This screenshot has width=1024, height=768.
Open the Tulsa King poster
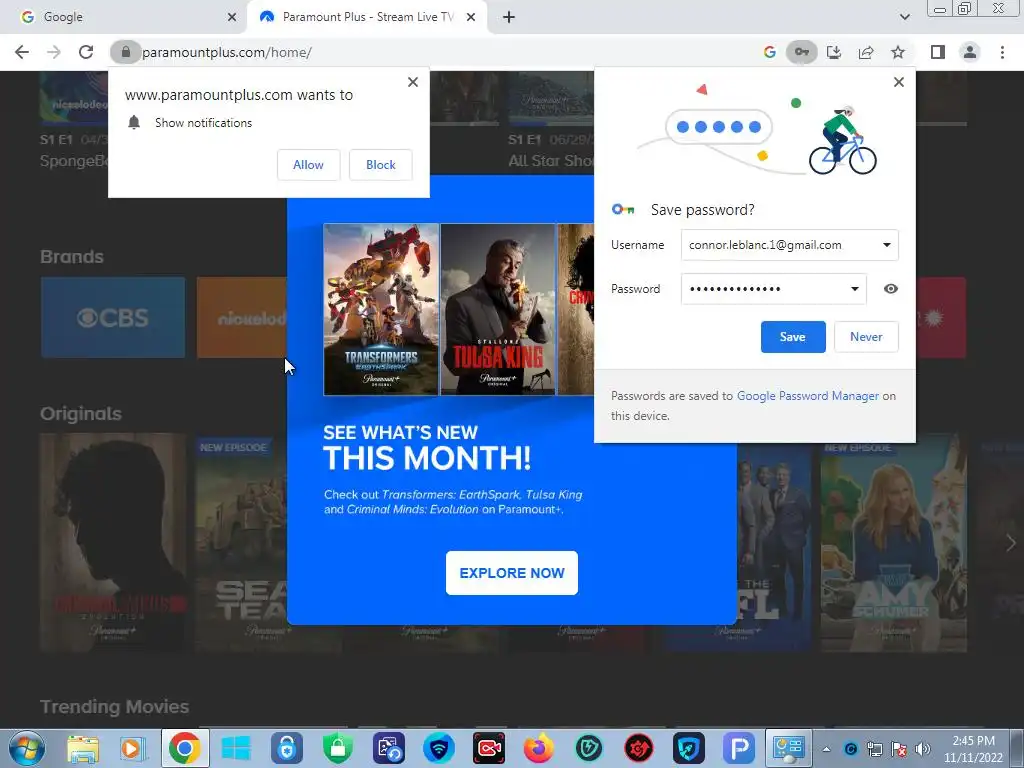click(498, 310)
